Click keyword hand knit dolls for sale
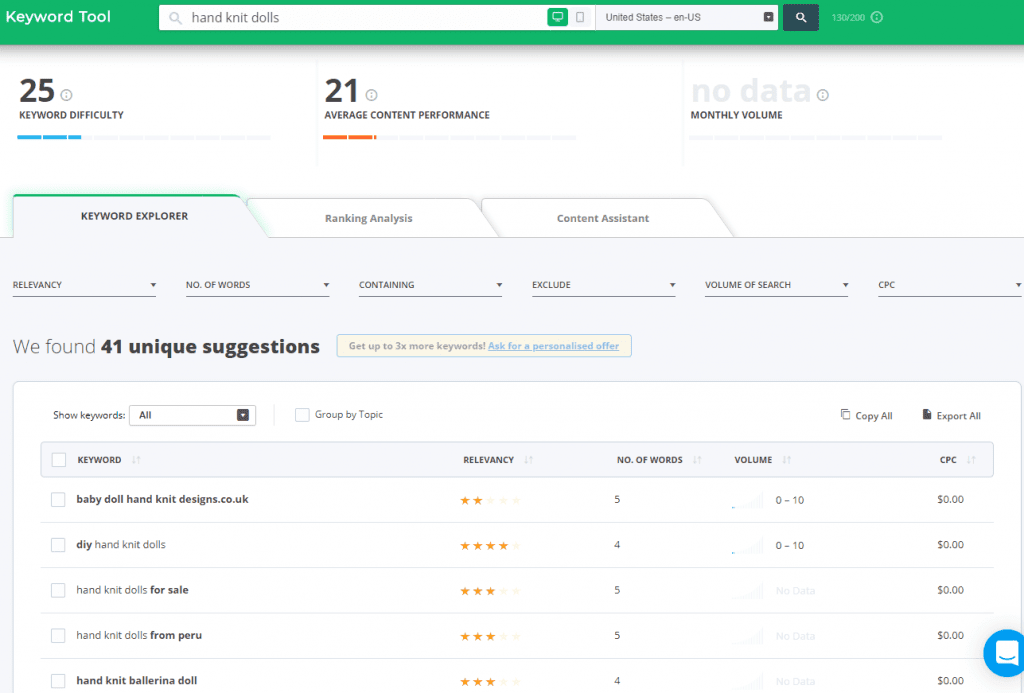The width and height of the screenshot is (1024, 693). (133, 590)
